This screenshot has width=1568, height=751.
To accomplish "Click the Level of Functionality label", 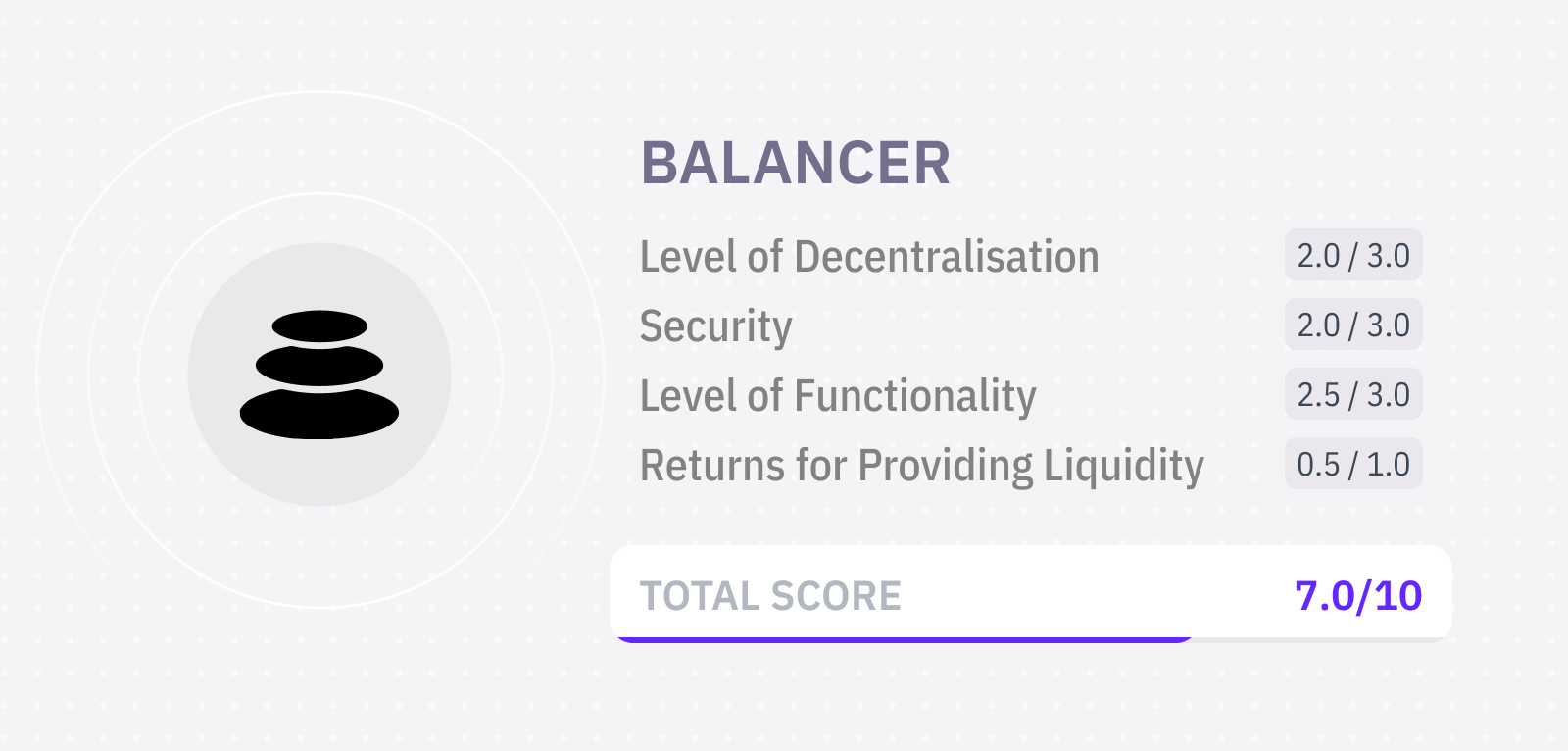I will click(837, 396).
